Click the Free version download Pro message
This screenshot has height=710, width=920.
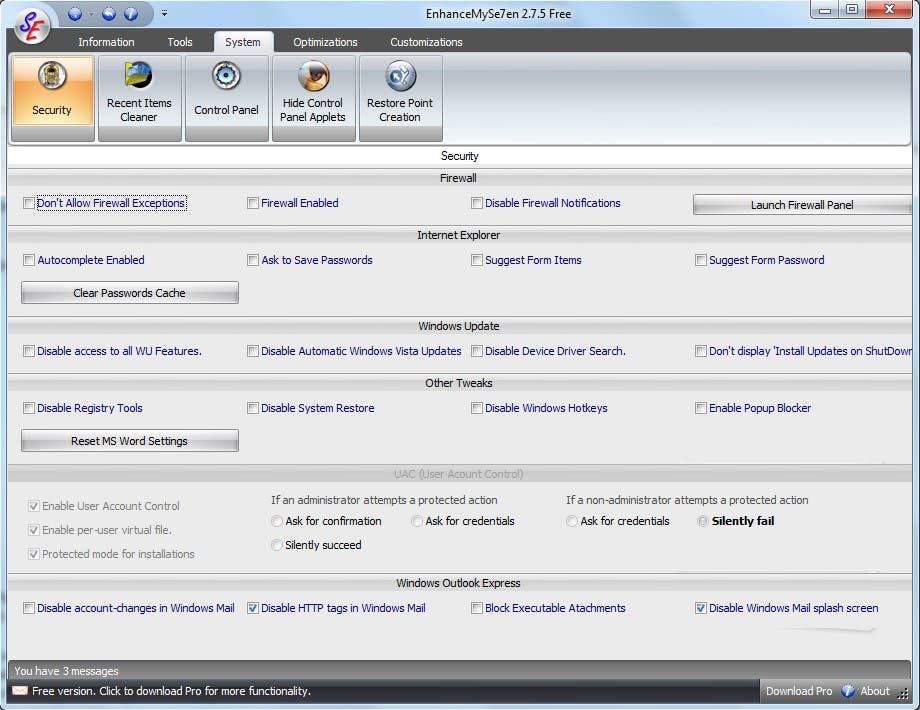[x=171, y=691]
